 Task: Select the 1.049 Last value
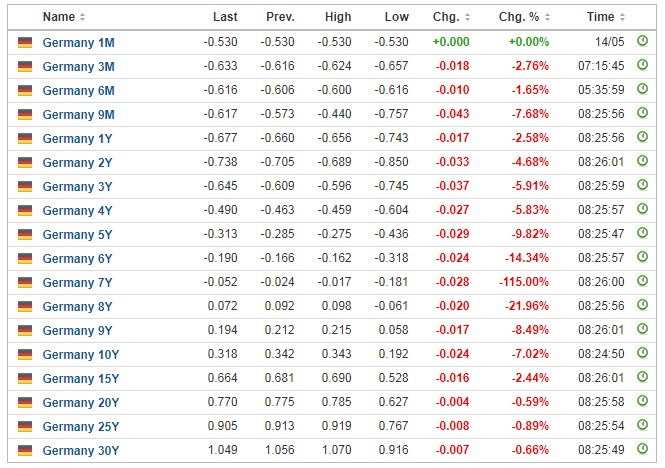tap(223, 450)
